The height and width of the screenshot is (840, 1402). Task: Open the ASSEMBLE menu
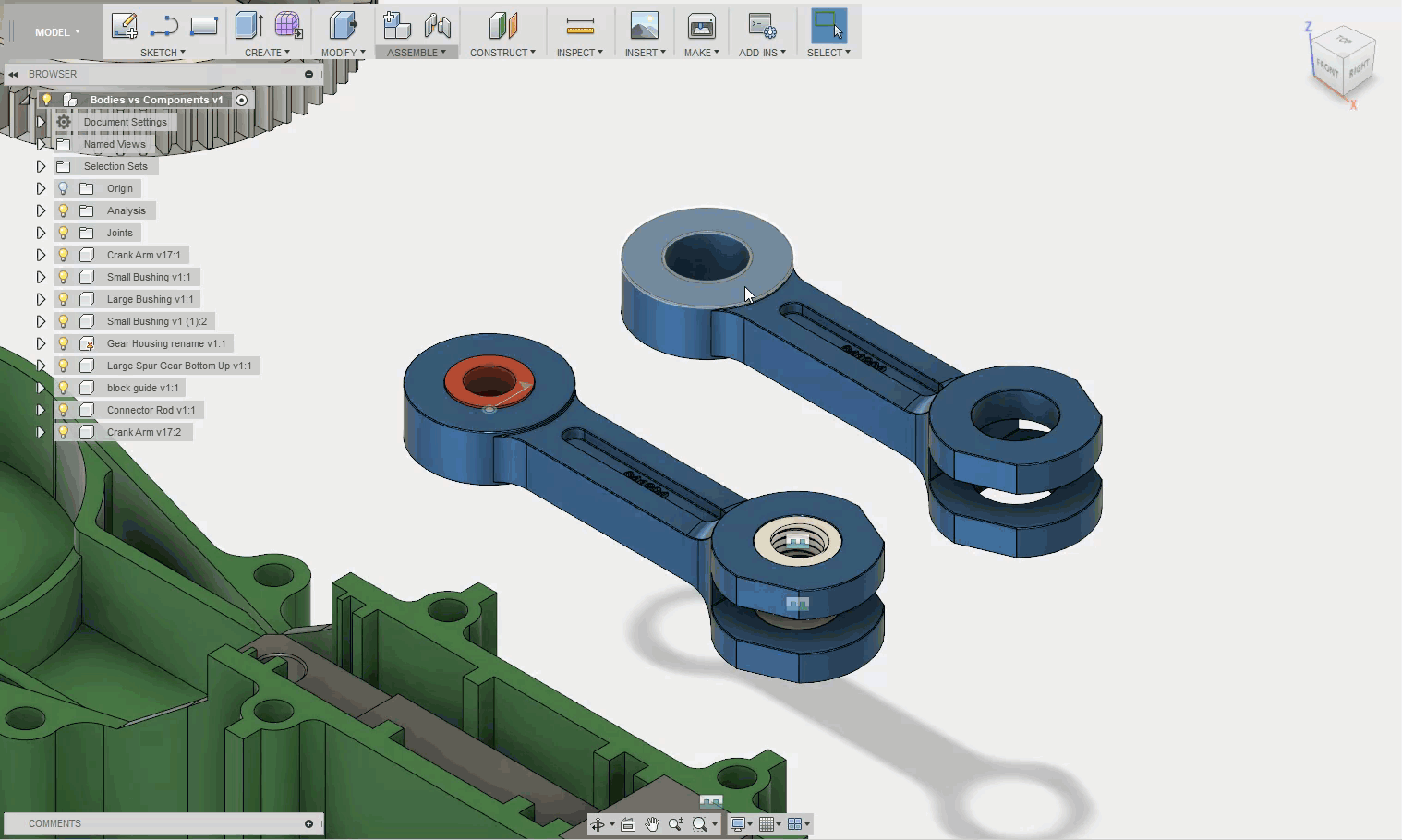click(x=416, y=53)
